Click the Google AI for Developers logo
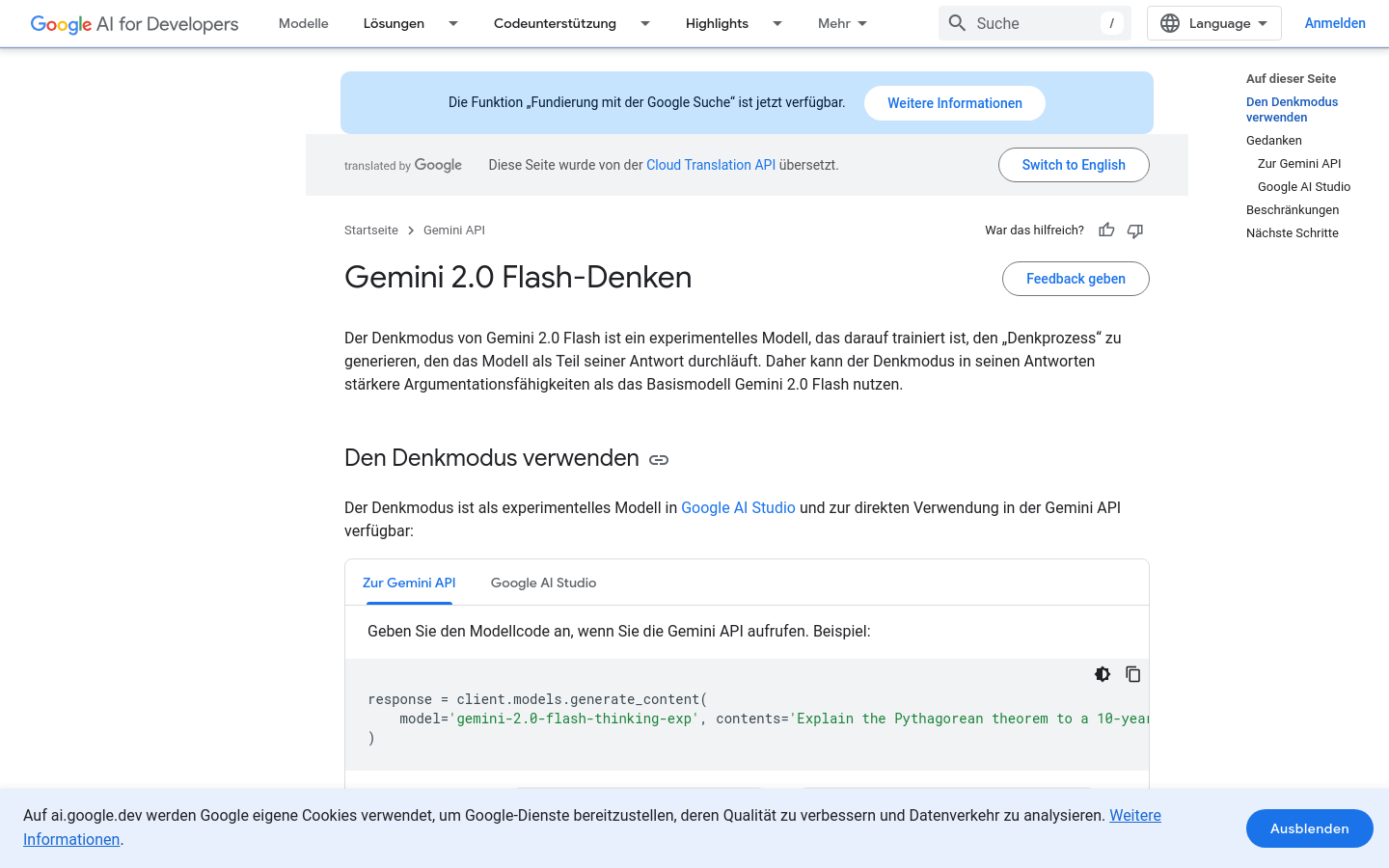The width and height of the screenshot is (1389, 868). [134, 24]
